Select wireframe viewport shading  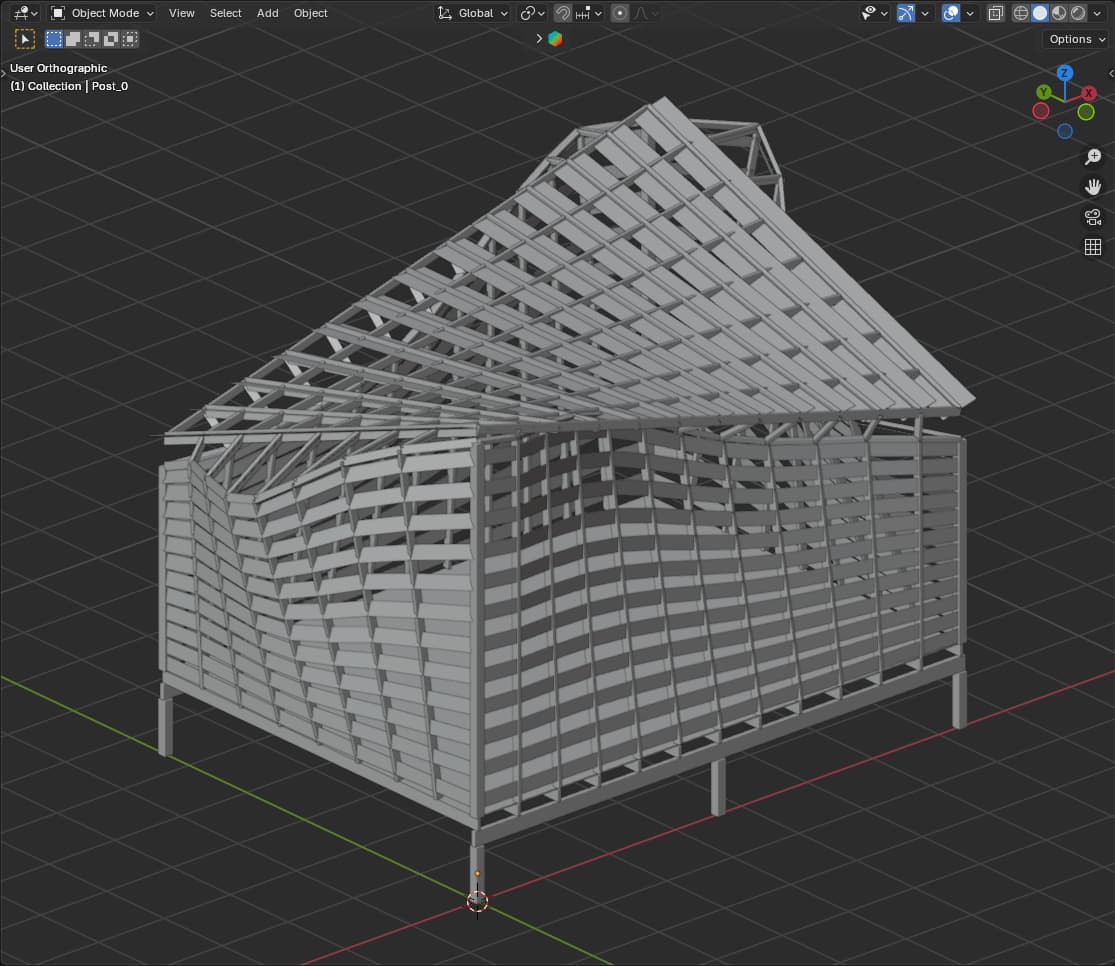(x=1021, y=13)
